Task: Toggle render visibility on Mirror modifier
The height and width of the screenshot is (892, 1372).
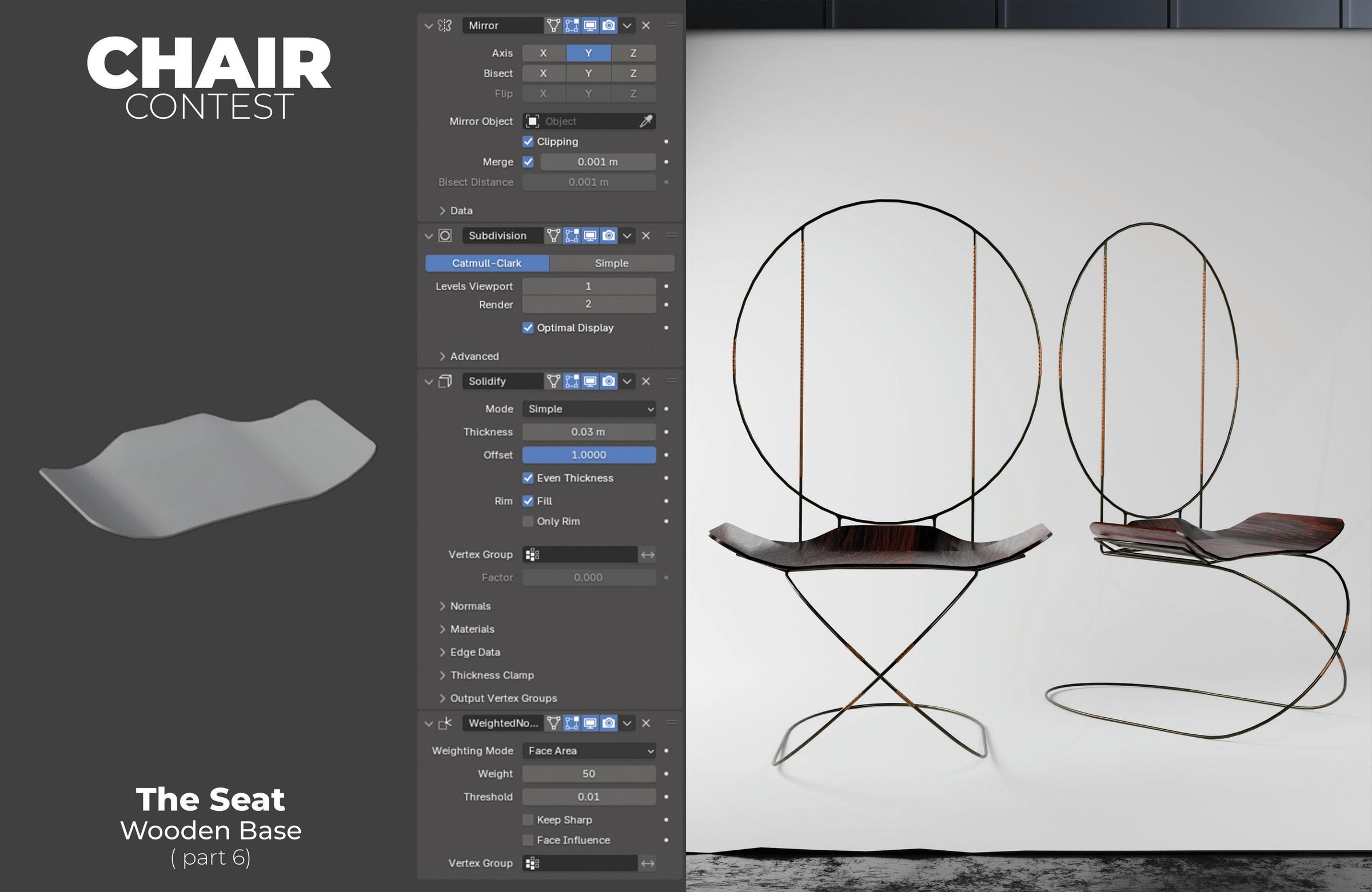Action: pyautogui.click(x=608, y=25)
